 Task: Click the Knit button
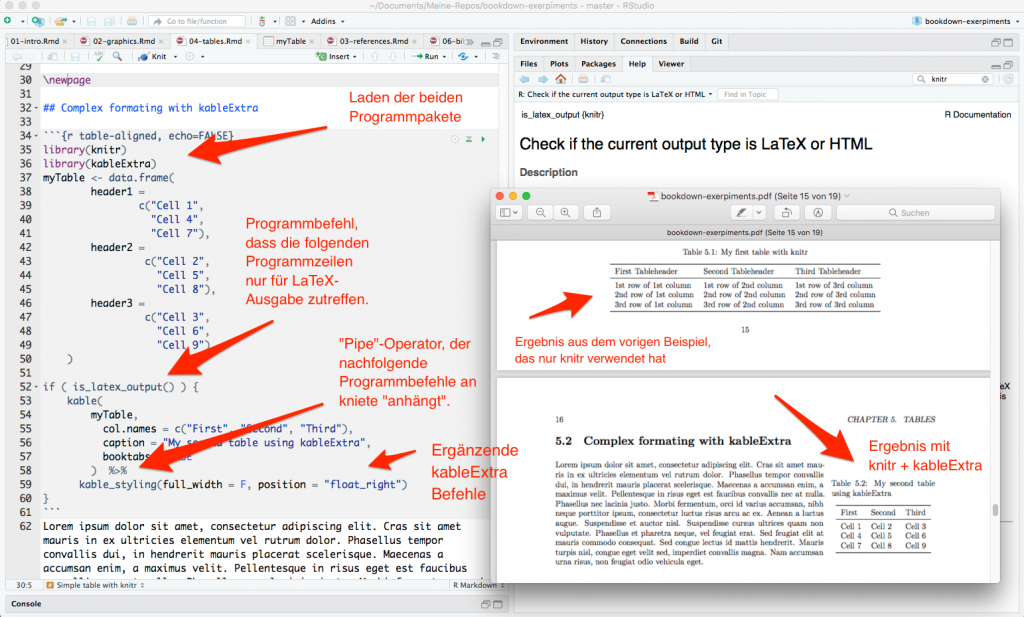(x=152, y=57)
